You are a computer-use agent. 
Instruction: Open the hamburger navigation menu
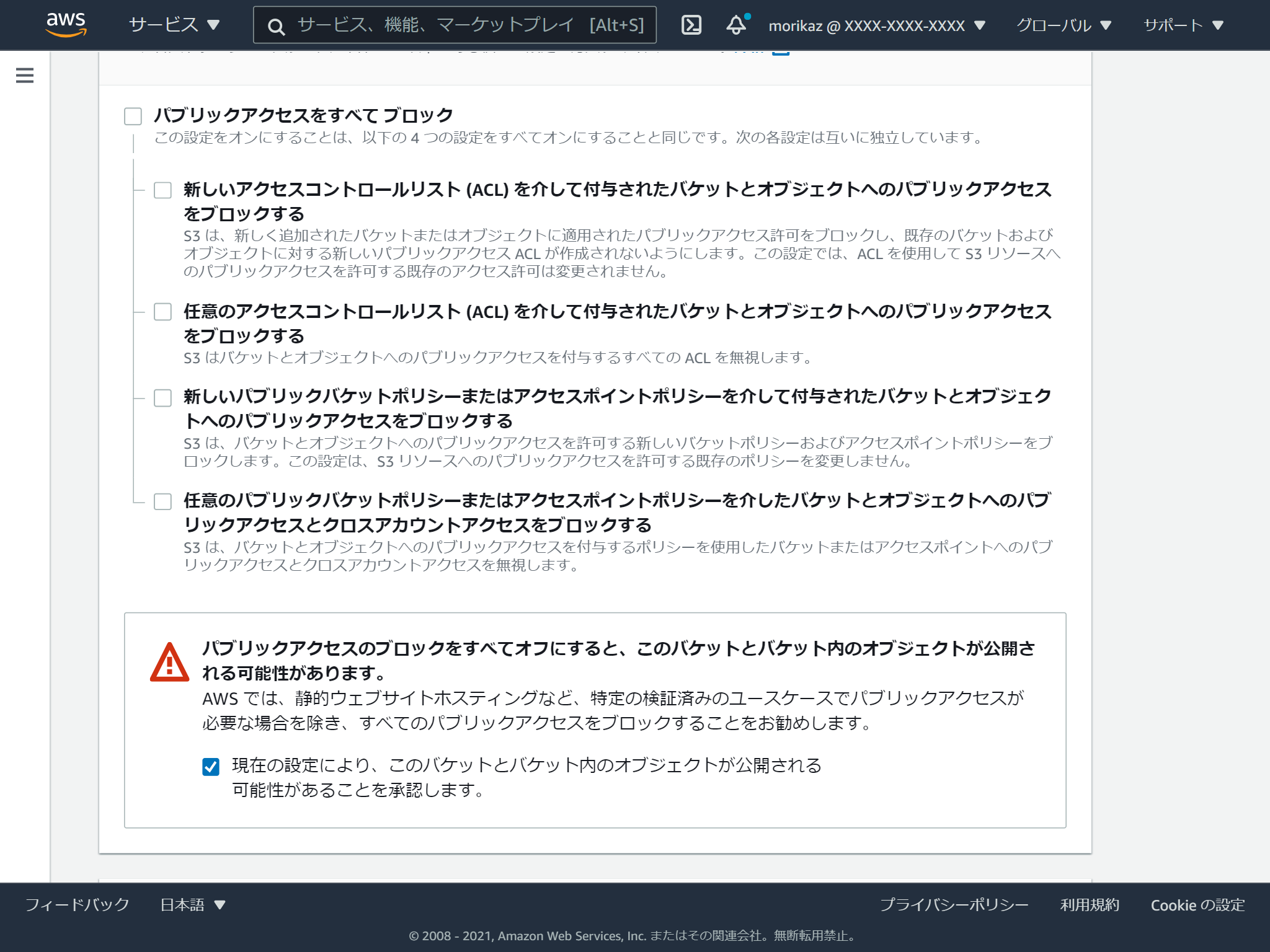click(x=24, y=75)
